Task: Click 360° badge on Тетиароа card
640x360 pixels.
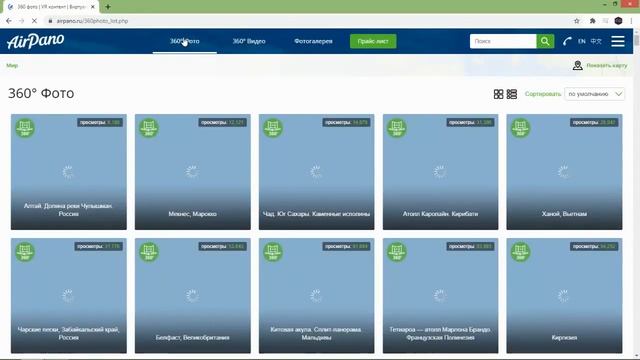Action: [x=397, y=252]
